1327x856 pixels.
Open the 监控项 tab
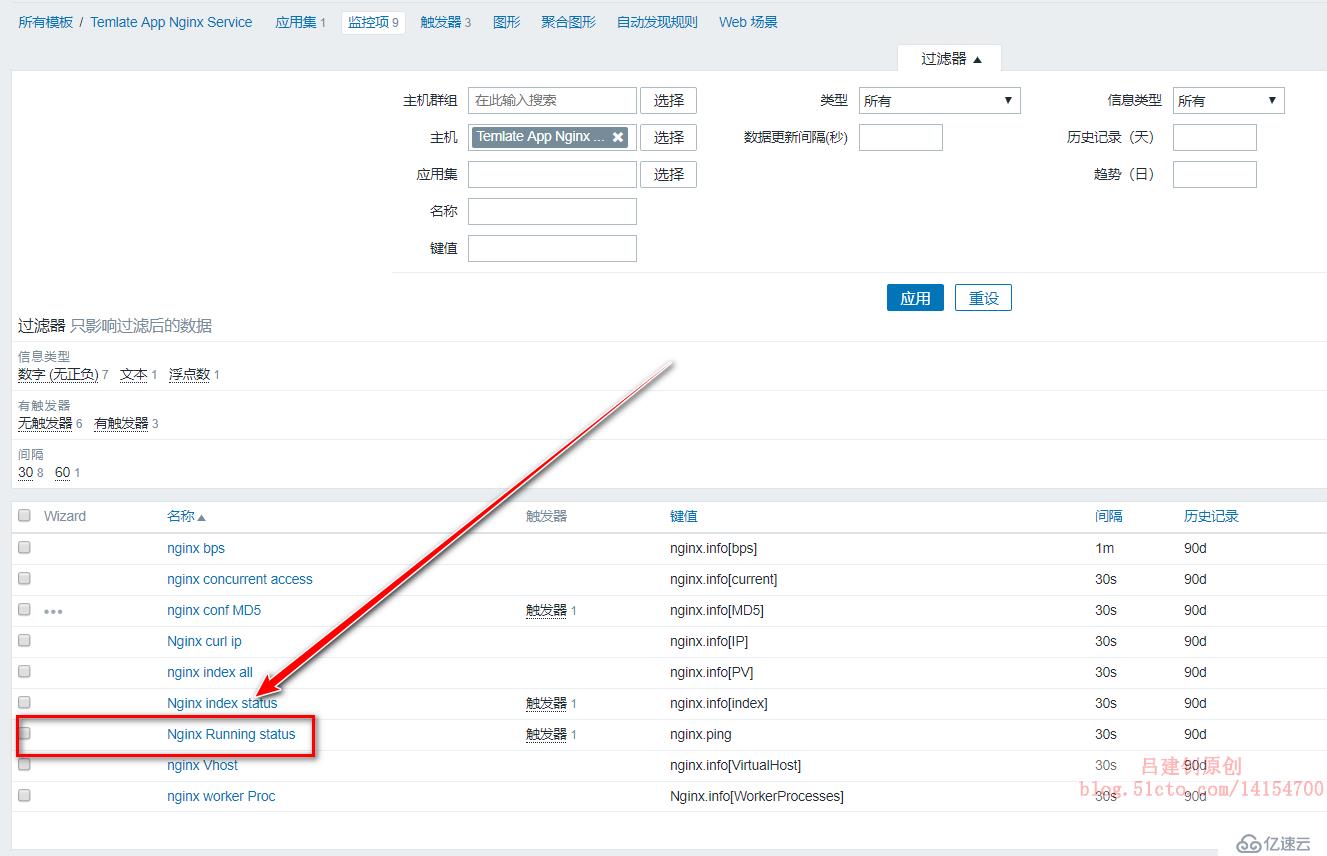(x=373, y=22)
